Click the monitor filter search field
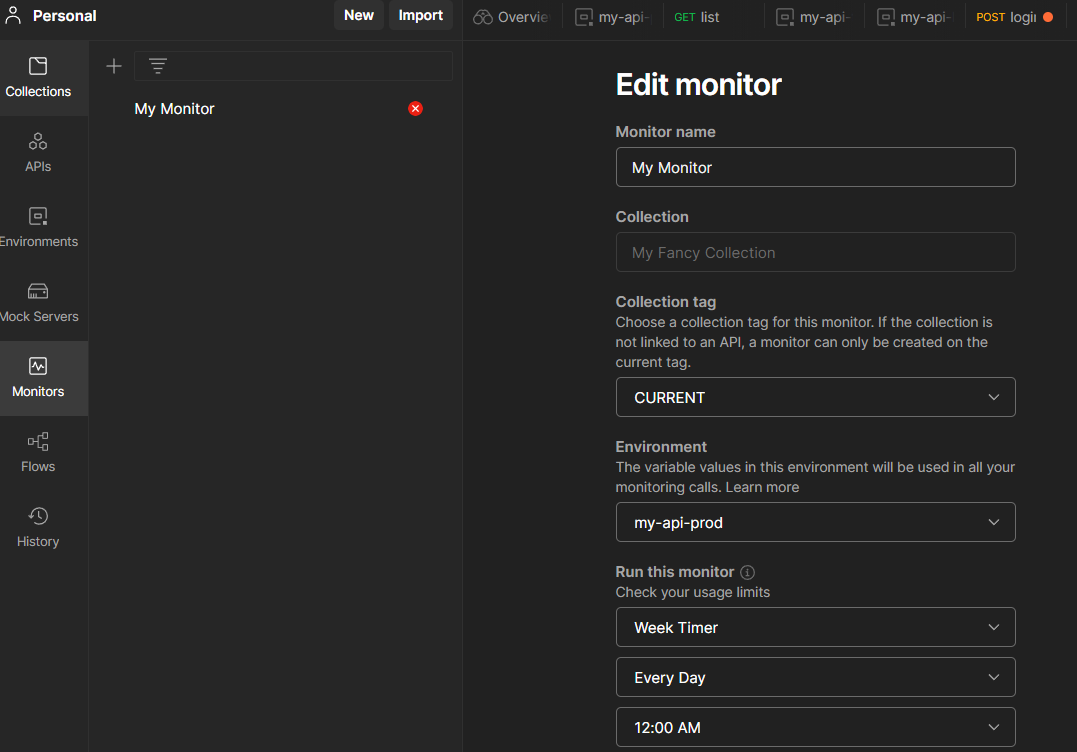The width and height of the screenshot is (1077, 752). click(293, 66)
